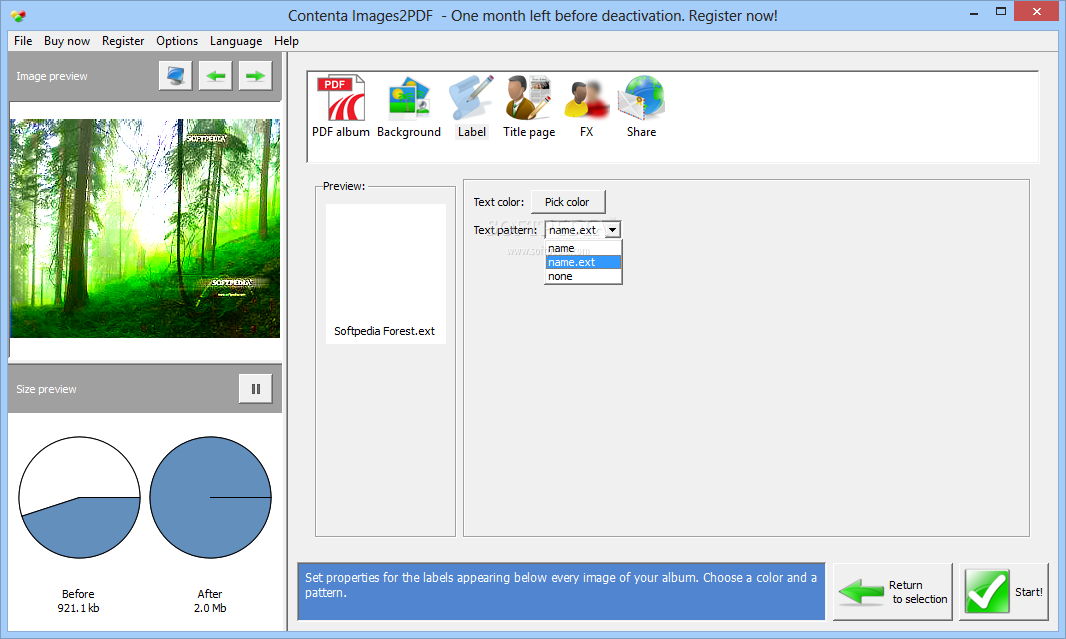This screenshot has width=1066, height=639.
Task: Click Return to selection button
Action: coord(893,591)
